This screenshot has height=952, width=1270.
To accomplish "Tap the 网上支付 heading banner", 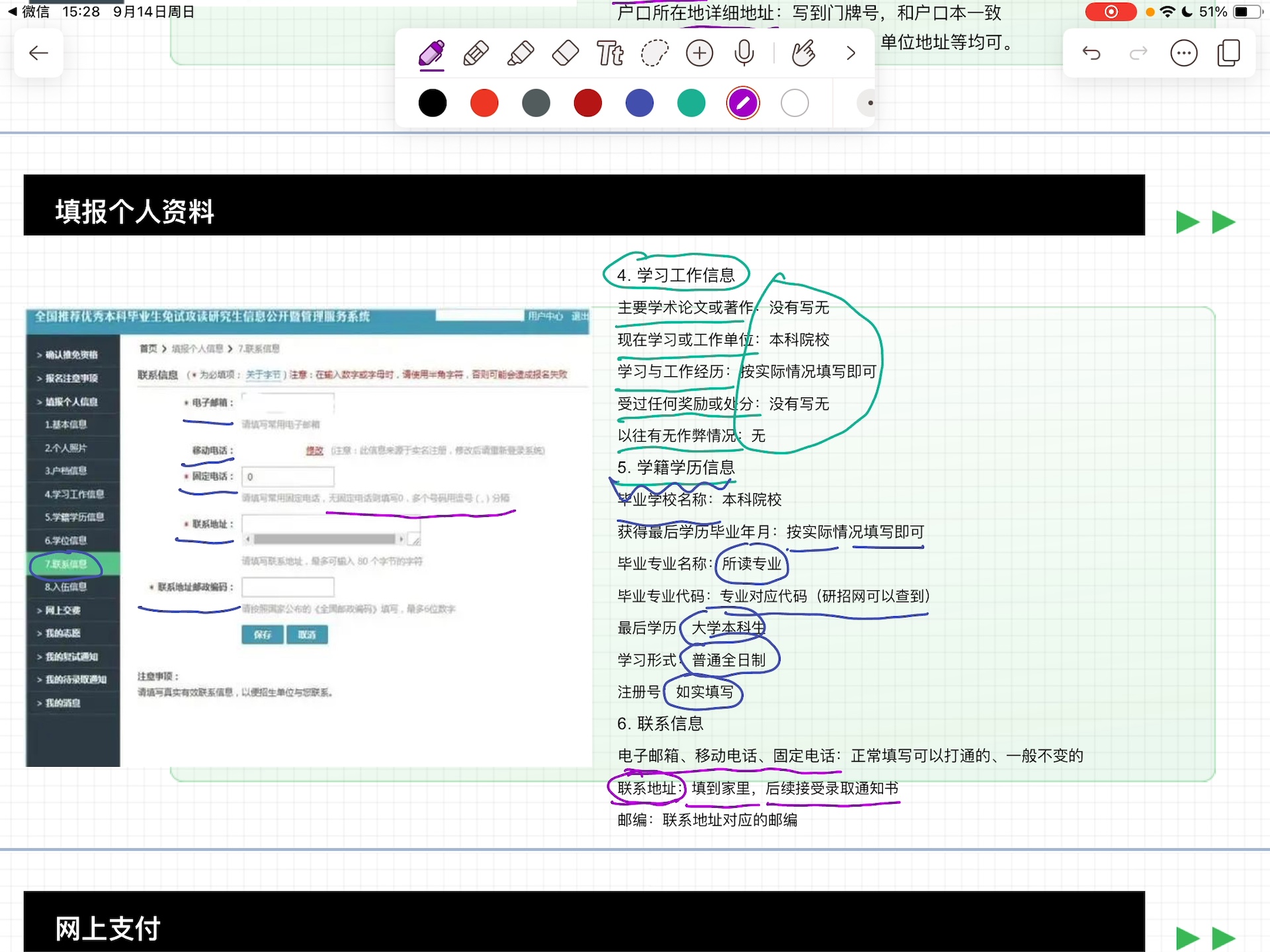I will coord(584,922).
